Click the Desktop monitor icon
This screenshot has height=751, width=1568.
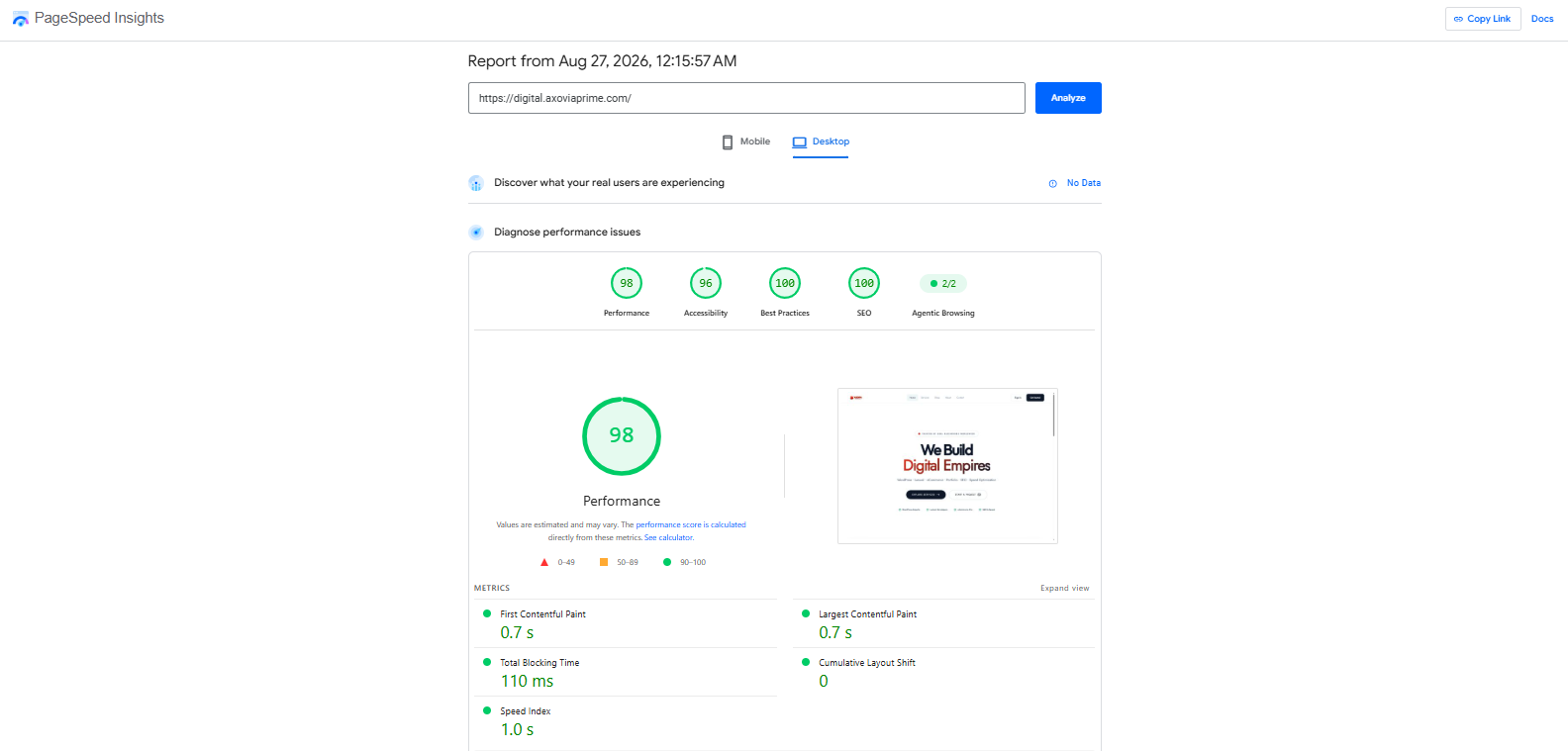click(800, 141)
